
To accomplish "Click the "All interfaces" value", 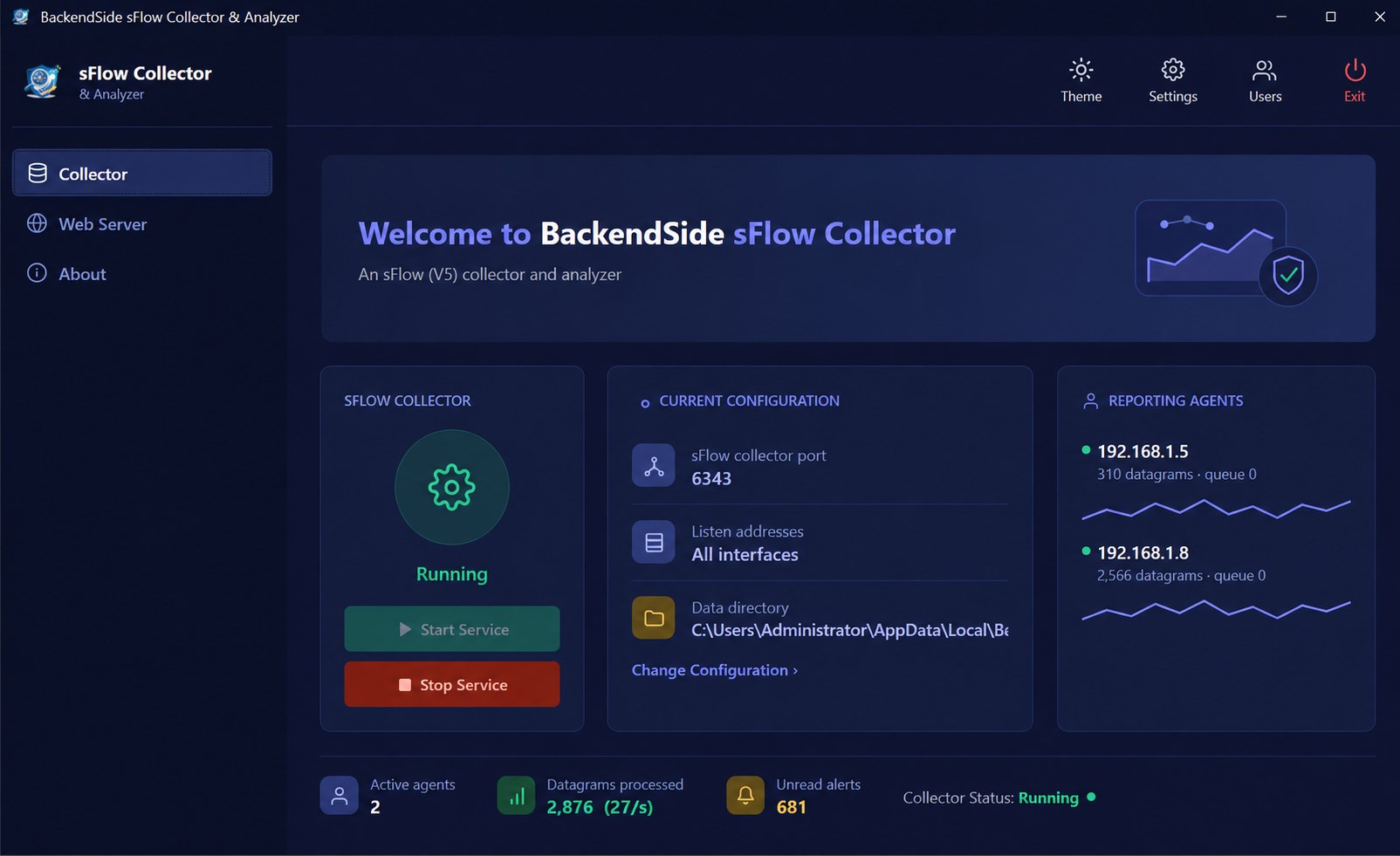I will coord(745,554).
